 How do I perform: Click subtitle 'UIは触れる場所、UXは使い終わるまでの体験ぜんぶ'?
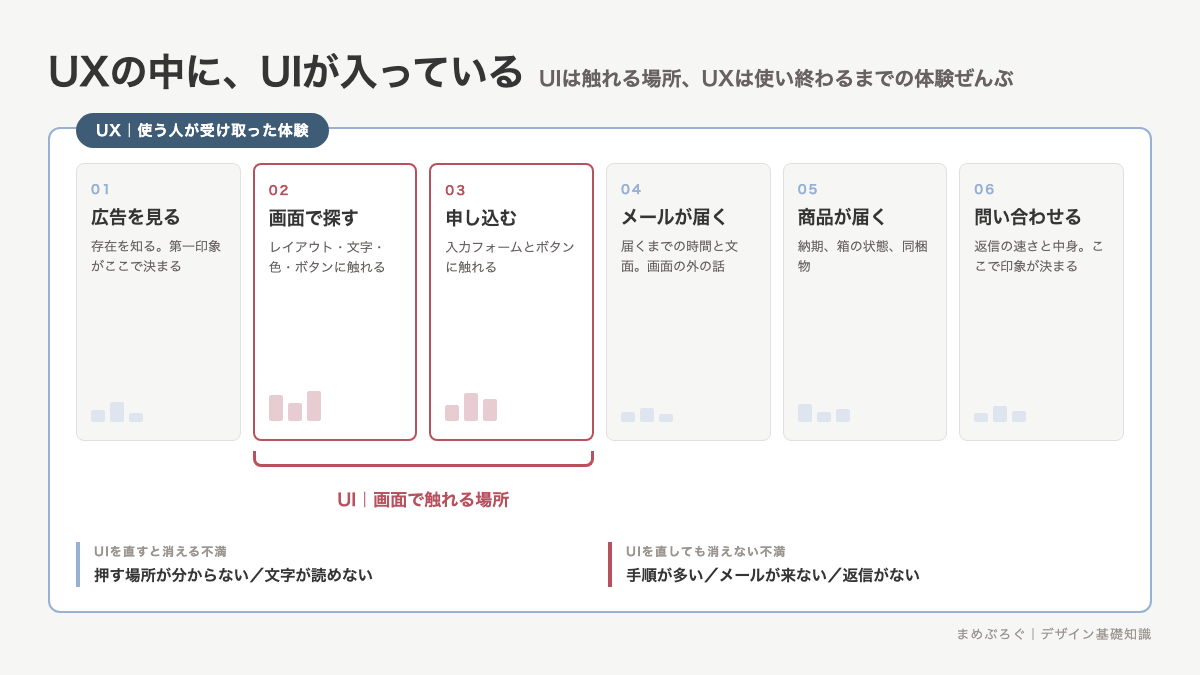[x=775, y=78]
